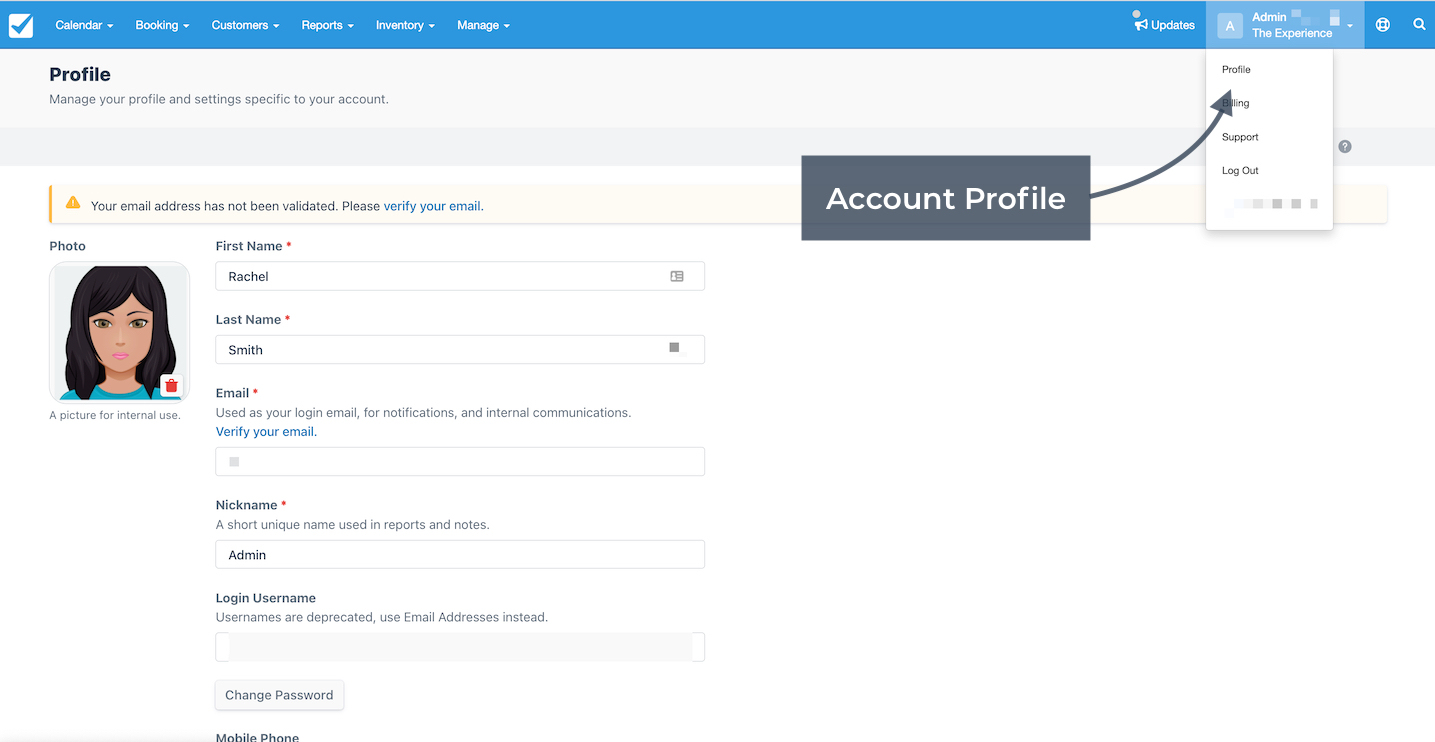Open the search magnifier icon
Image resolution: width=1435 pixels, height=742 pixels.
(1419, 25)
